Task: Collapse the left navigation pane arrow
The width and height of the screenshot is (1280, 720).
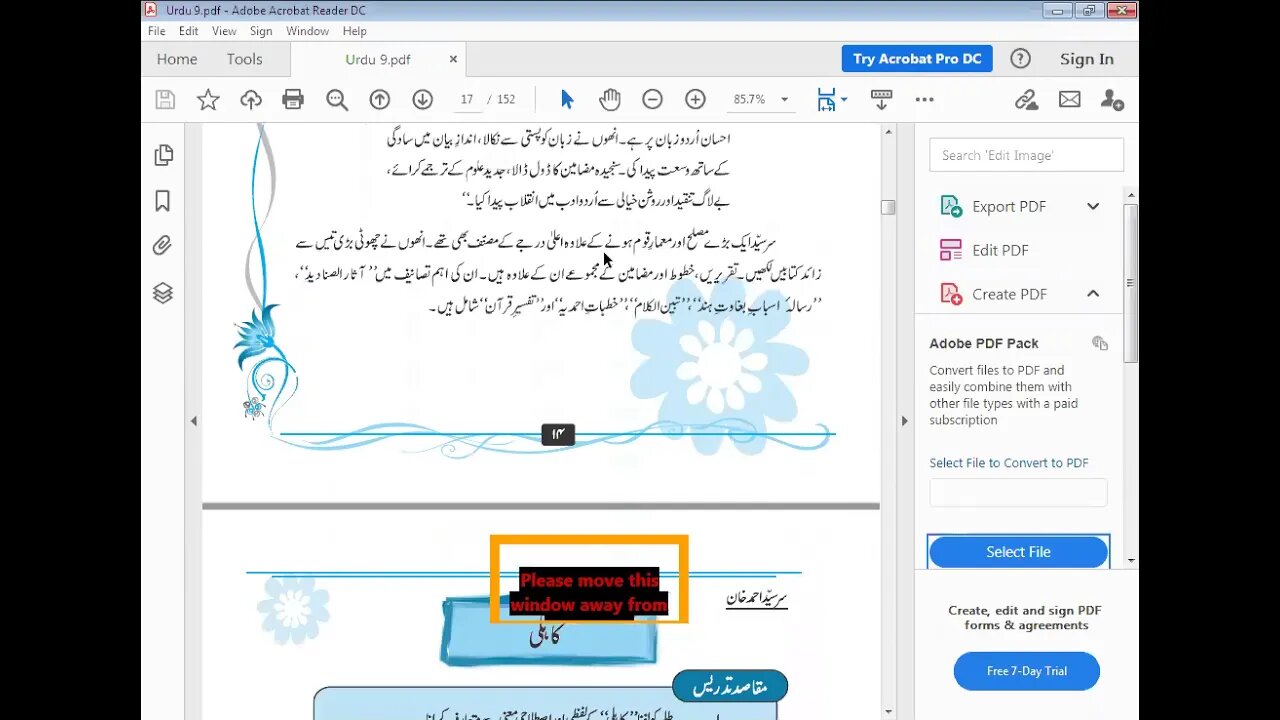Action: tap(194, 421)
